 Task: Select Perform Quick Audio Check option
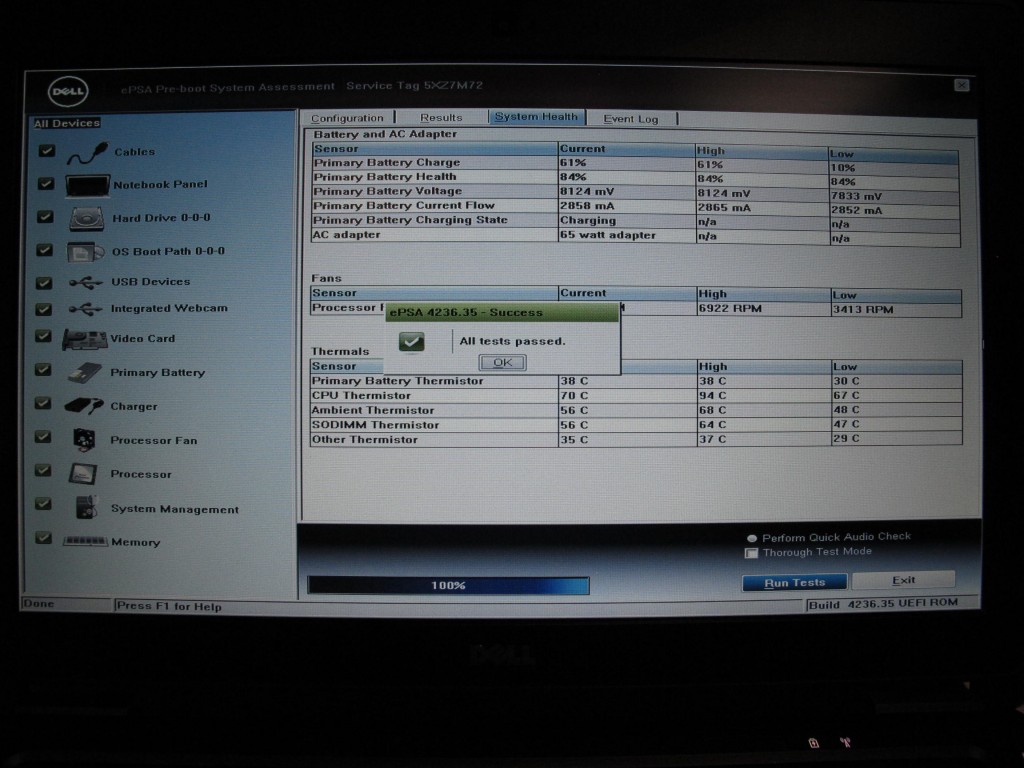tap(752, 538)
